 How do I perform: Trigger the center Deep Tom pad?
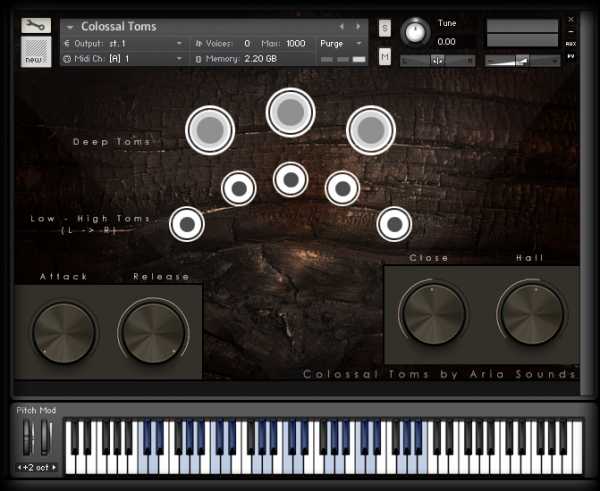[290, 112]
